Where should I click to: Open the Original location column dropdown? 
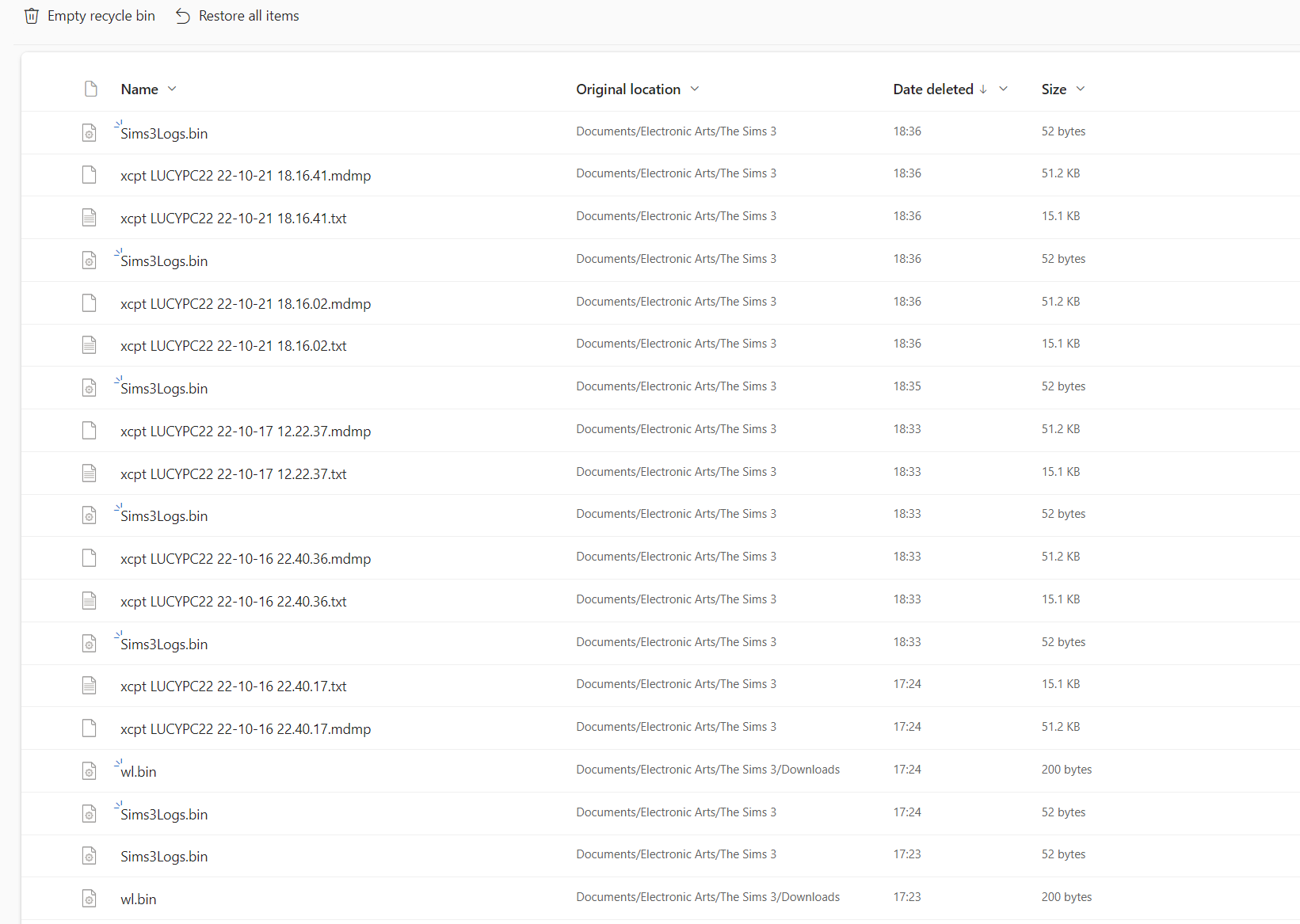pos(695,89)
